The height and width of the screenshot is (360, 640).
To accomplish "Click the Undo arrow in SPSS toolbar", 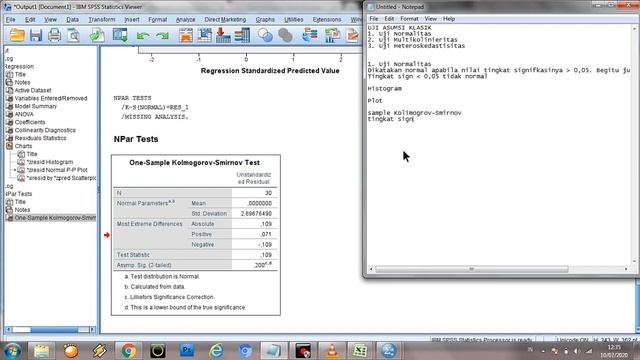I will (143, 36).
